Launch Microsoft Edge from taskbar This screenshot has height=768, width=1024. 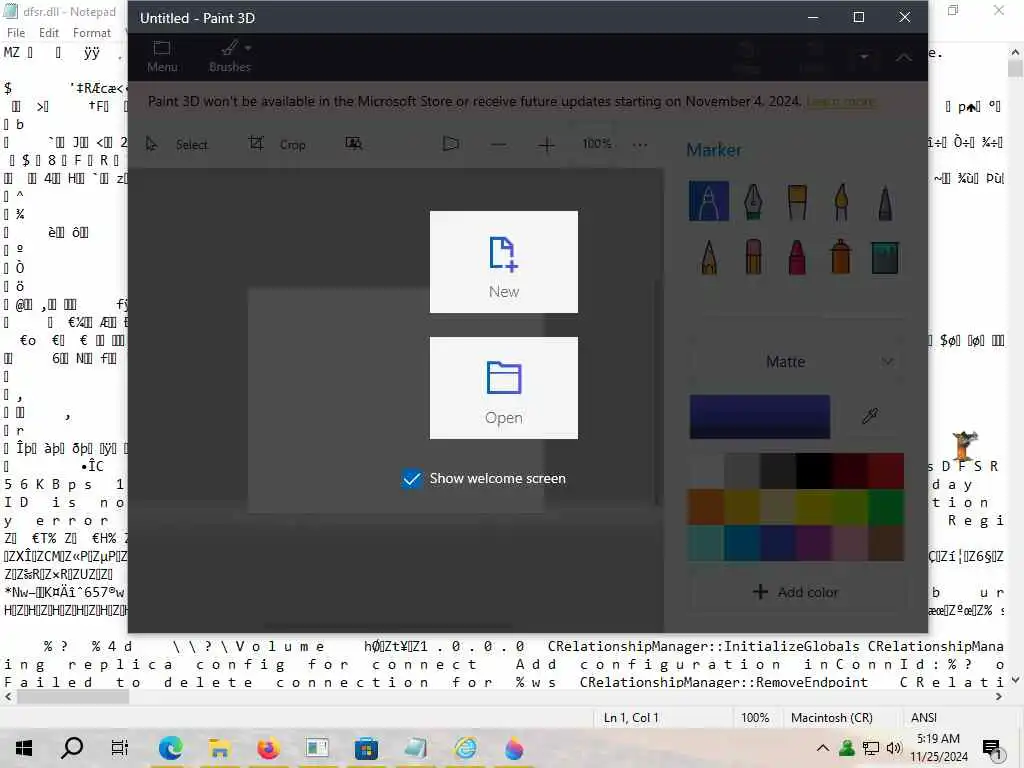[x=170, y=748]
